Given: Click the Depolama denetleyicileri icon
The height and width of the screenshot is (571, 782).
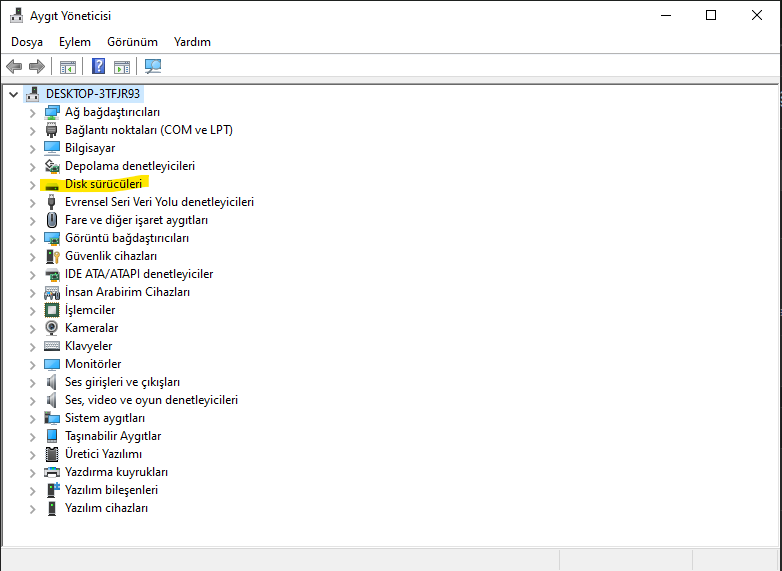Looking at the screenshot, I should click(52, 166).
